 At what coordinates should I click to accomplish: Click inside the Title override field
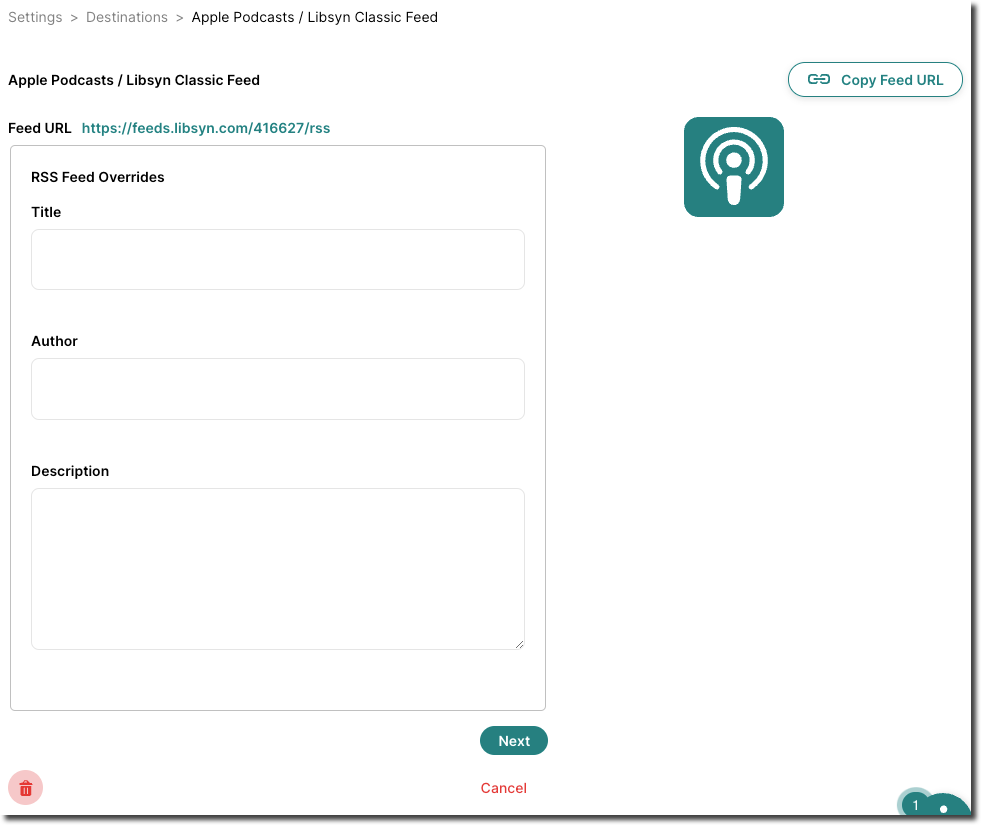(x=277, y=259)
